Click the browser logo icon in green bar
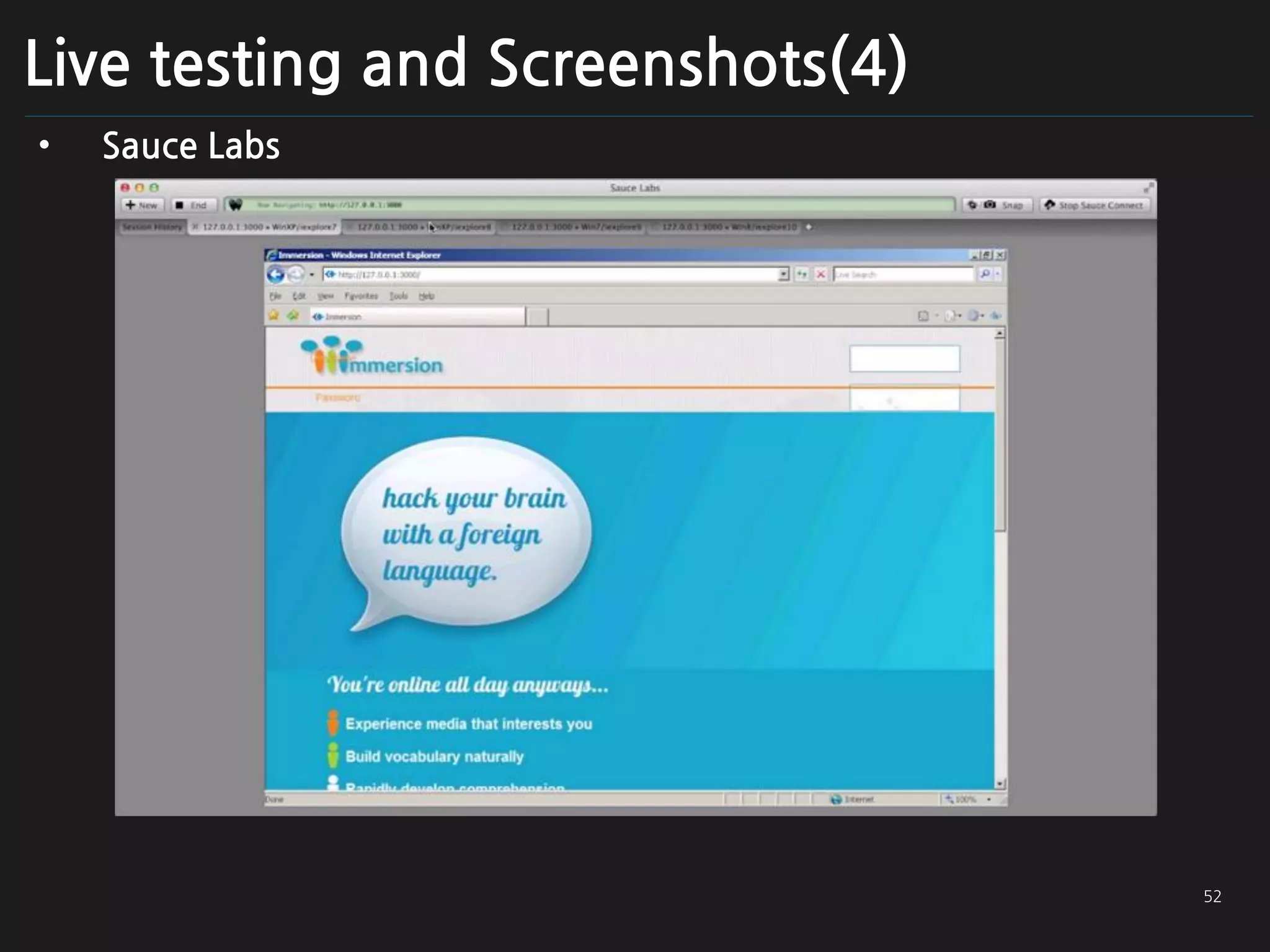This screenshot has height=952, width=1270. [234, 205]
